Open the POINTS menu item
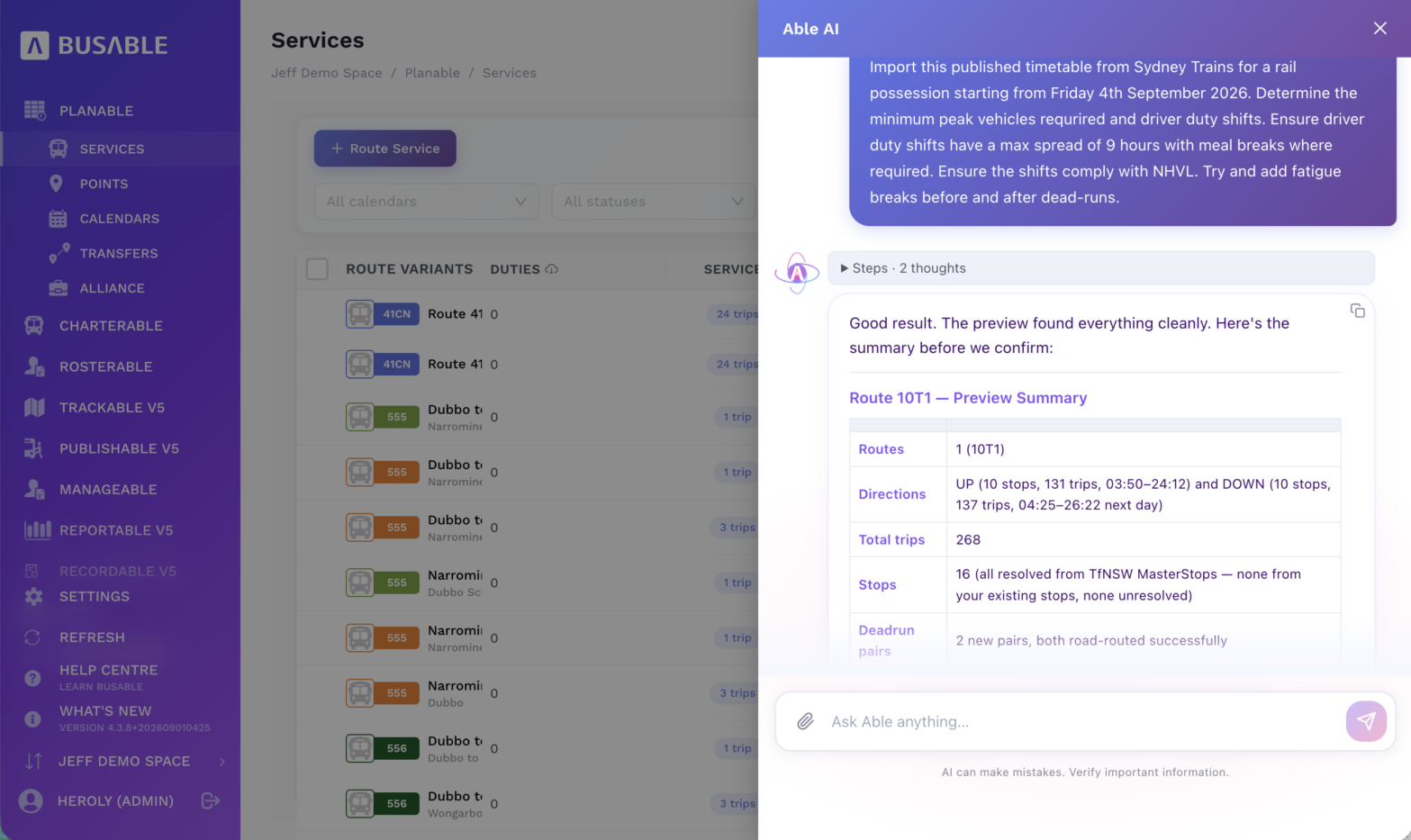This screenshot has width=1411, height=840. click(104, 184)
